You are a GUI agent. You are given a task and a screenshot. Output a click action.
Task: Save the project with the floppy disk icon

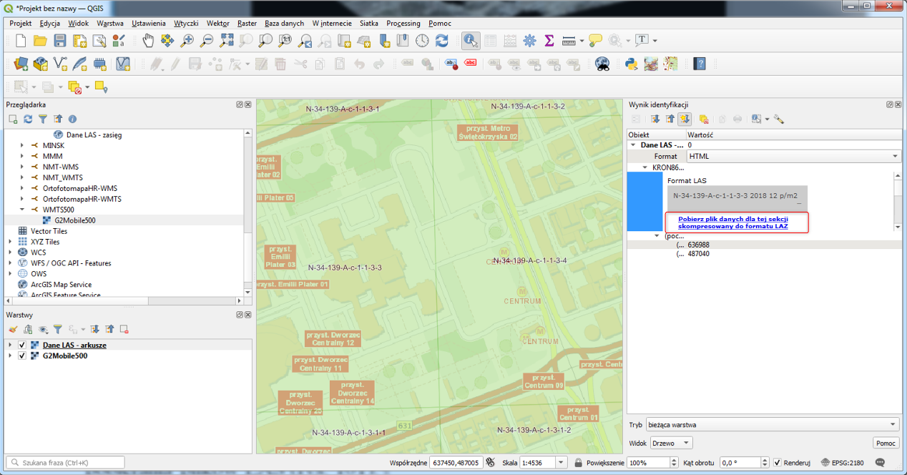pos(60,40)
